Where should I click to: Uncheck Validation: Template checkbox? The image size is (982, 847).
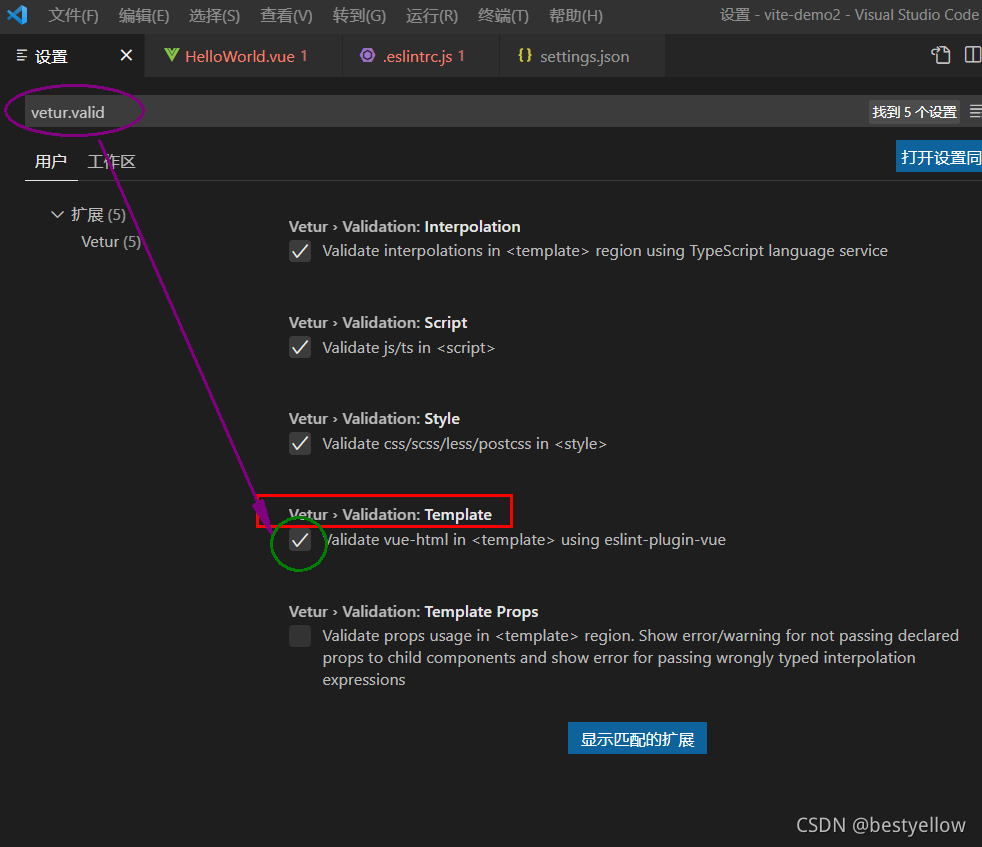300,540
